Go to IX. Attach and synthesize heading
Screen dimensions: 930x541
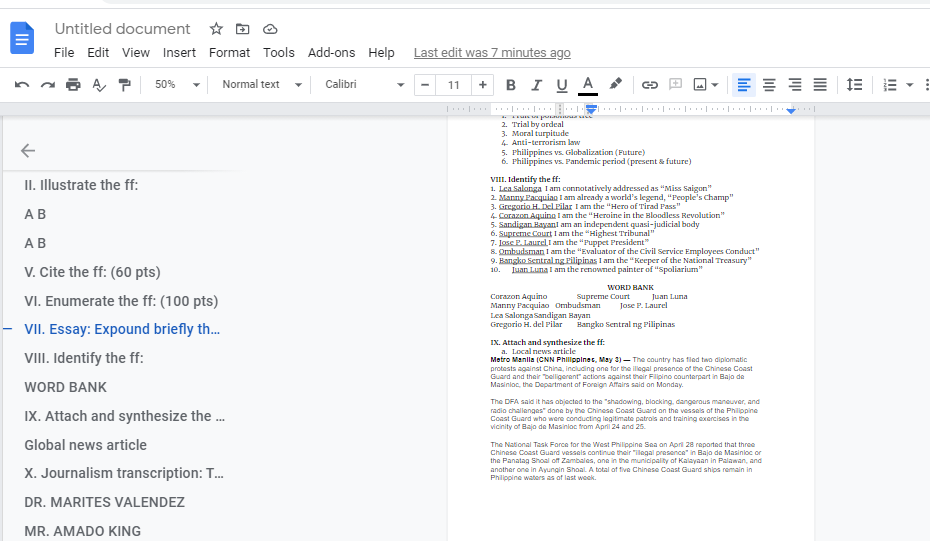125,416
